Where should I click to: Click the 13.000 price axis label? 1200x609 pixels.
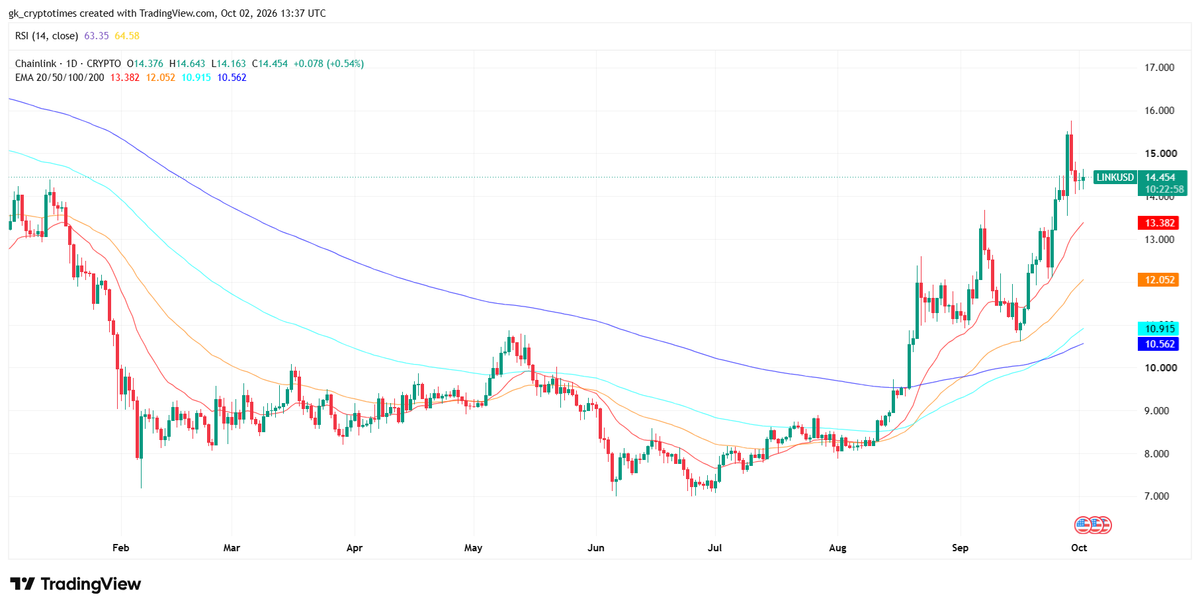click(1159, 240)
